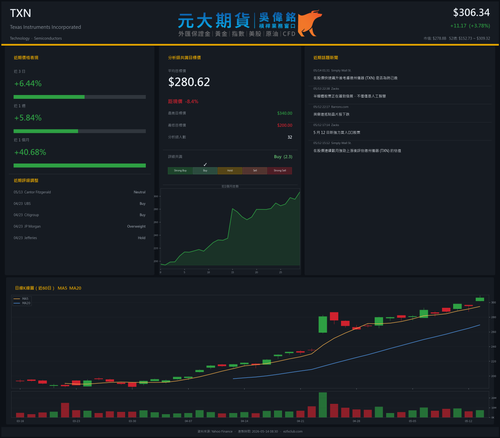Click the MA5 MA20 chart title text

(x=69, y=288)
